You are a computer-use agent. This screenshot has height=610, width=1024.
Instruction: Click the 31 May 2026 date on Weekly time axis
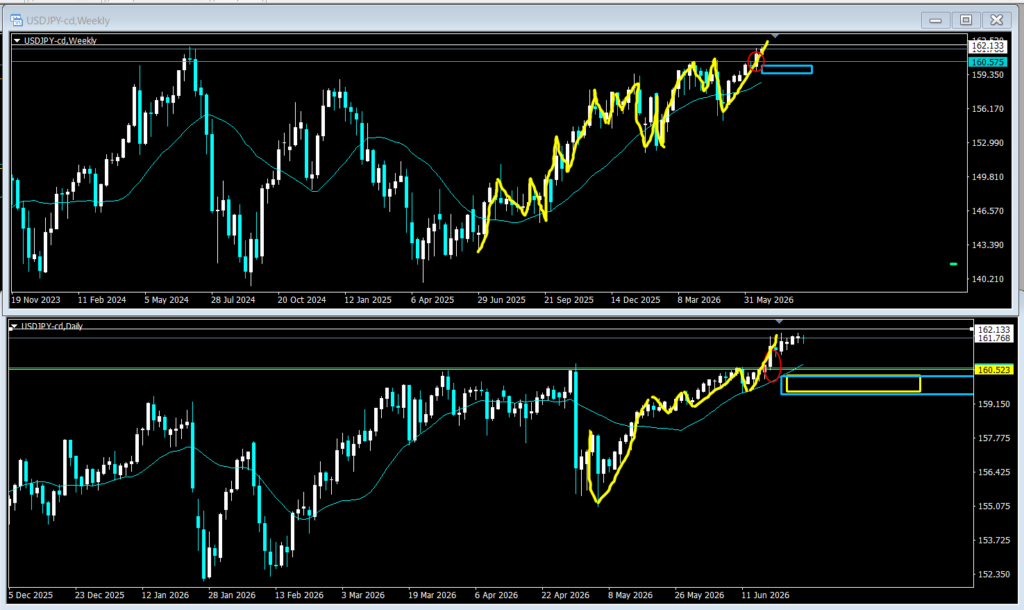769,300
